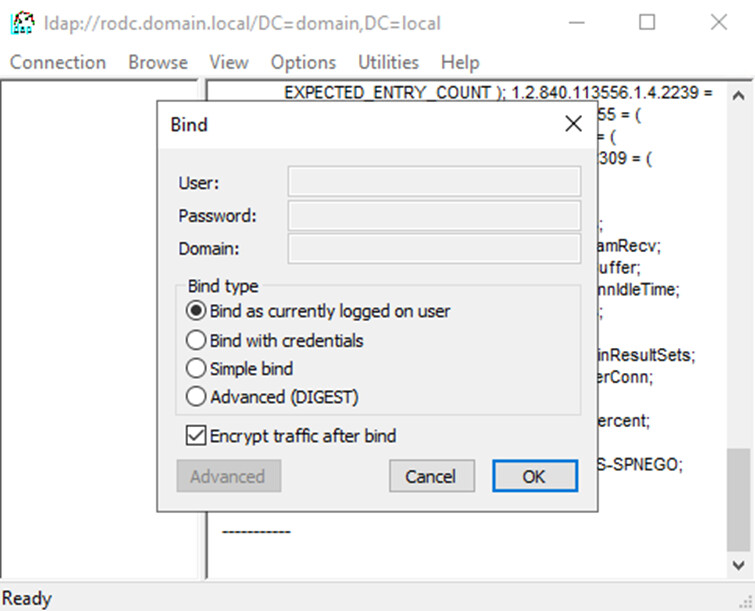Viewport: 755px width, 611px height.
Task: Maximize the LDP window
Action: click(647, 22)
